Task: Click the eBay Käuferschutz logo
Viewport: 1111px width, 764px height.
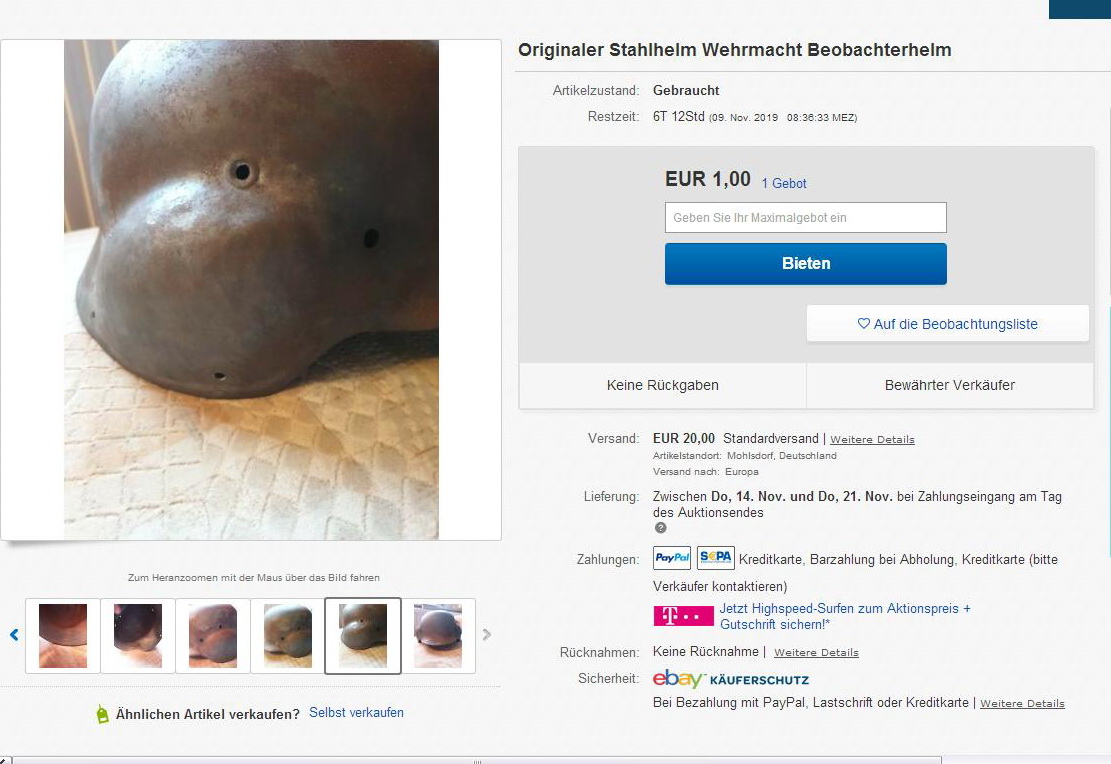Action: [731, 679]
